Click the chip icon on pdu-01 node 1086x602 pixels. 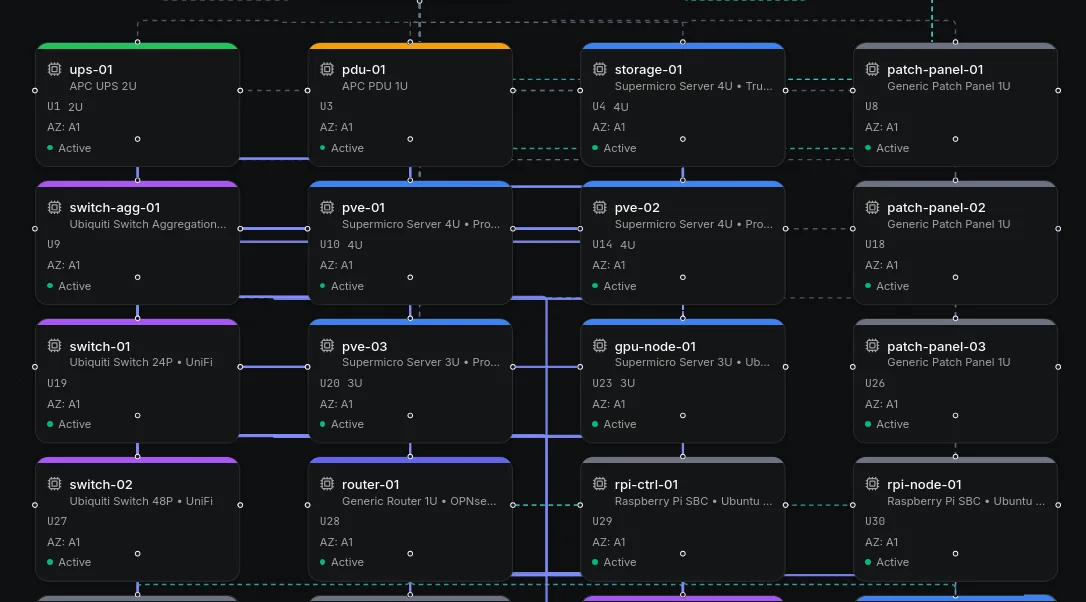pos(327,69)
